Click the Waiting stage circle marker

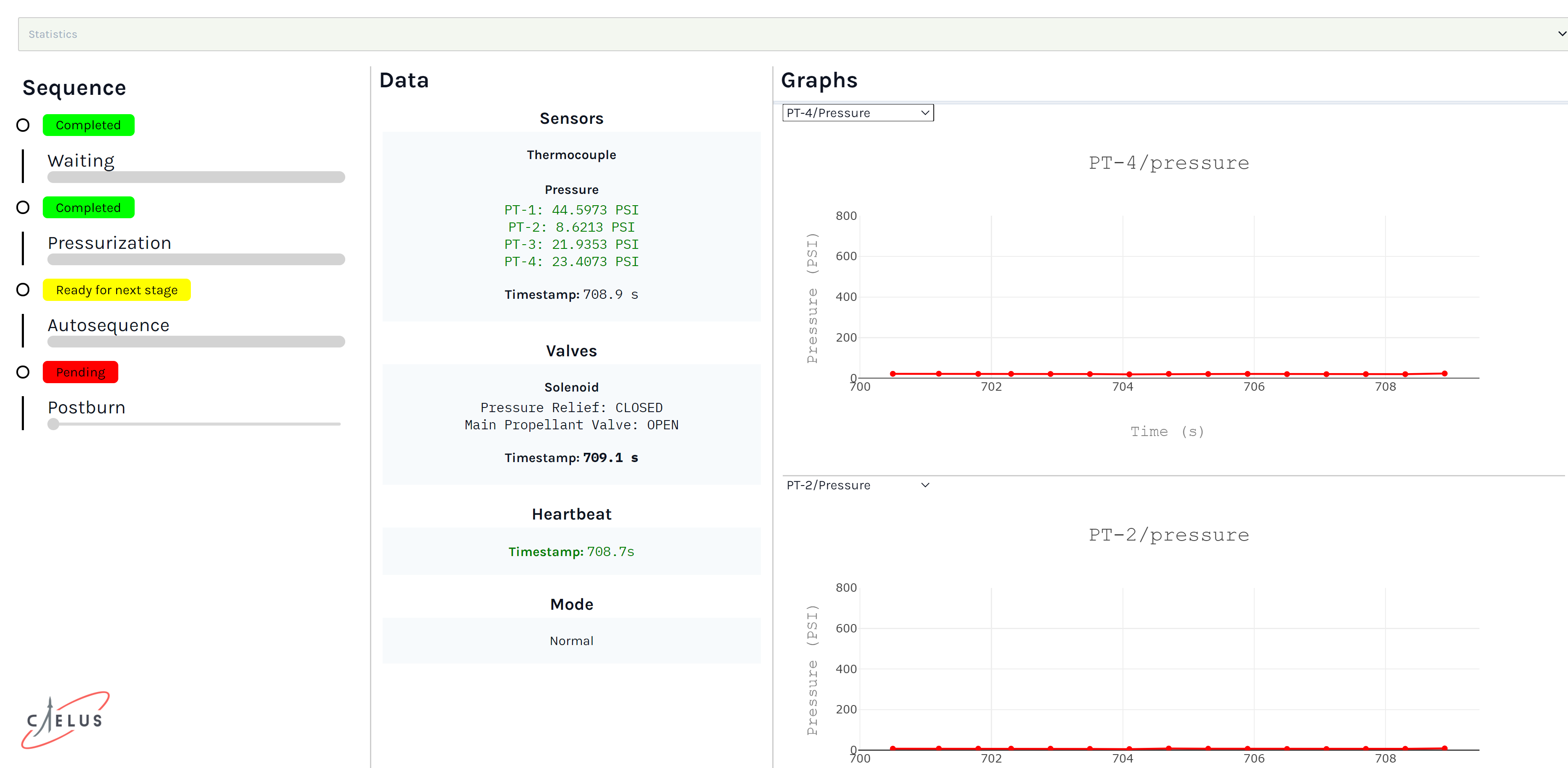tap(23, 125)
